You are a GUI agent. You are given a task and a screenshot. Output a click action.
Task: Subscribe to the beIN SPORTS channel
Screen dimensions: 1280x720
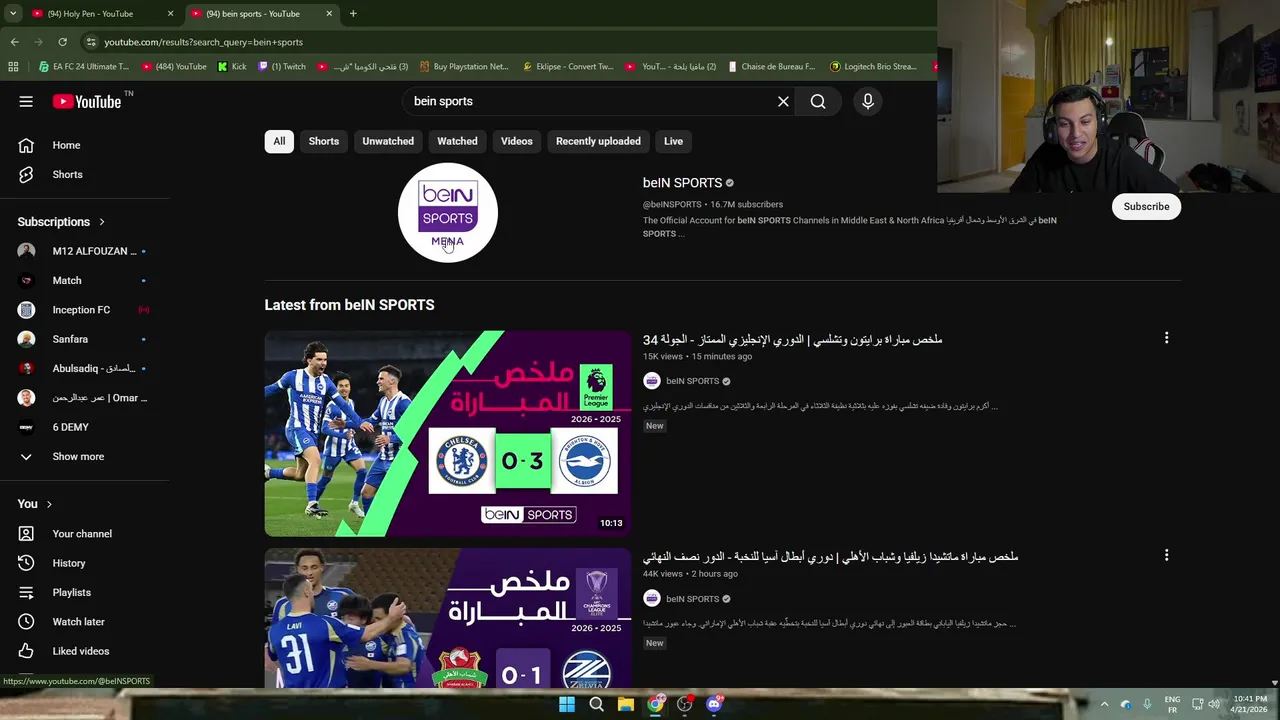1146,206
